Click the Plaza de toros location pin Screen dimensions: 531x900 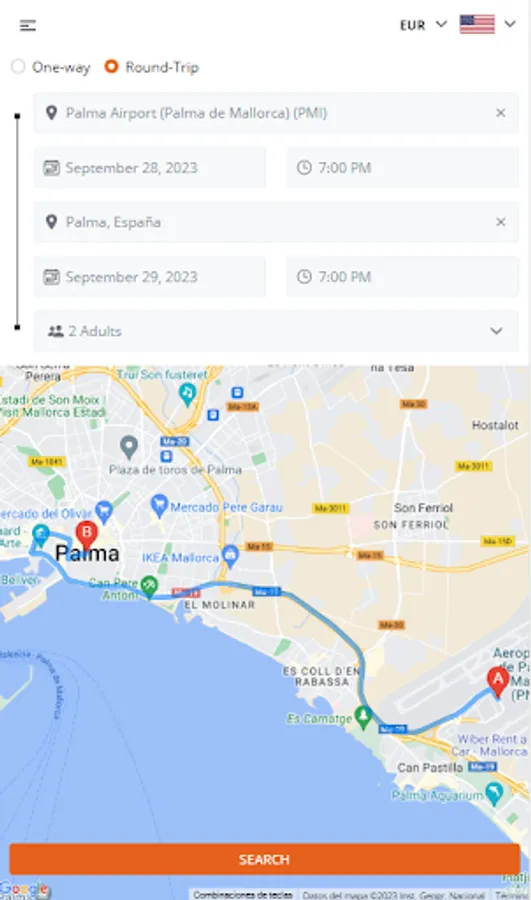coord(129,446)
